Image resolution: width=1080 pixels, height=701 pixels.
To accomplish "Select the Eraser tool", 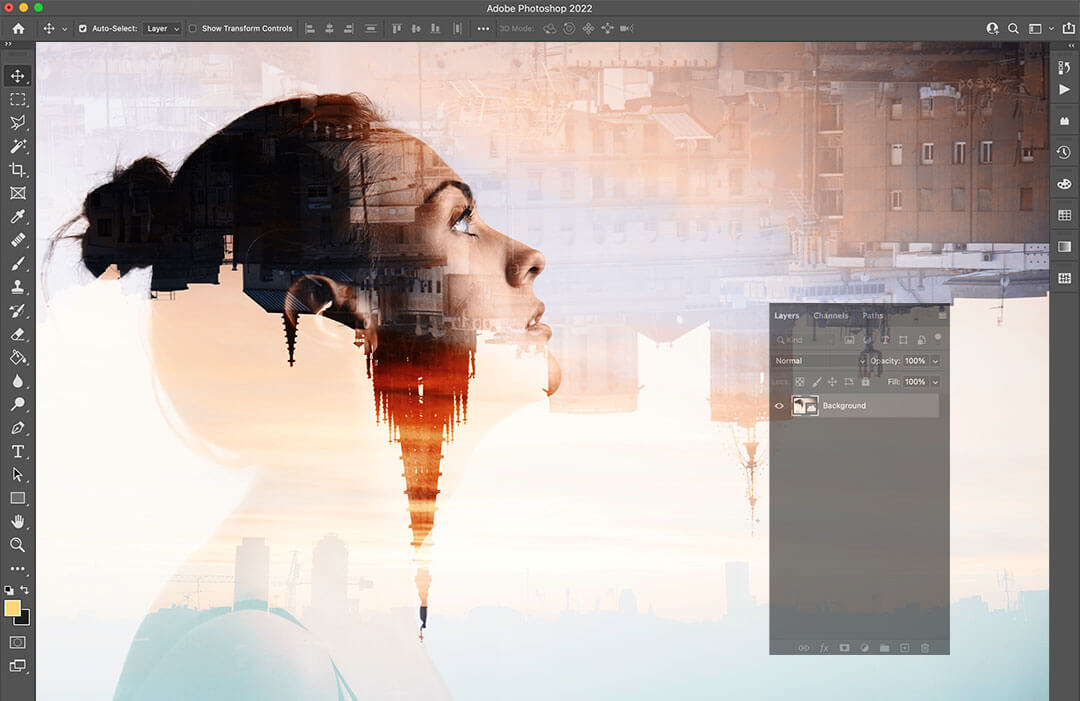I will coord(18,334).
